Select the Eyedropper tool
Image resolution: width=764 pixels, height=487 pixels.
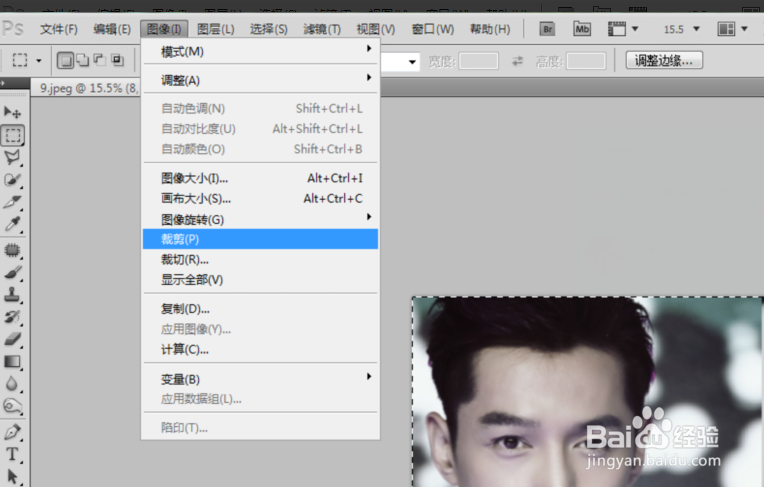coord(12,224)
